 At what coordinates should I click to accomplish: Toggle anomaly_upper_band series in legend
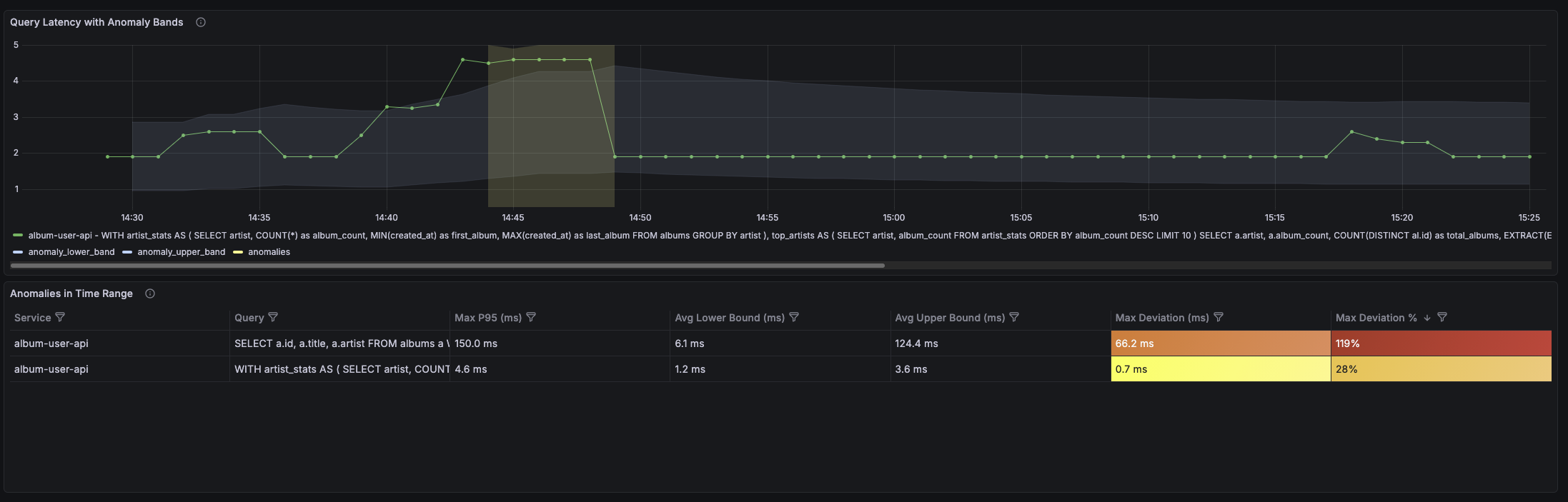pyautogui.click(x=181, y=252)
